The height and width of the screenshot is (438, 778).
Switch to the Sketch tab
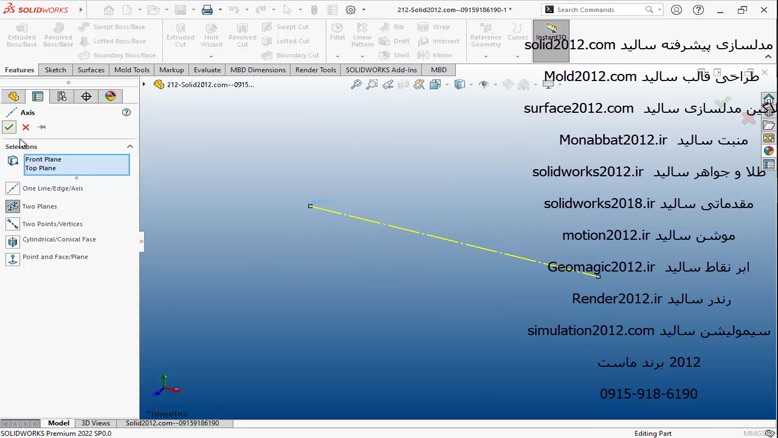[x=55, y=70]
